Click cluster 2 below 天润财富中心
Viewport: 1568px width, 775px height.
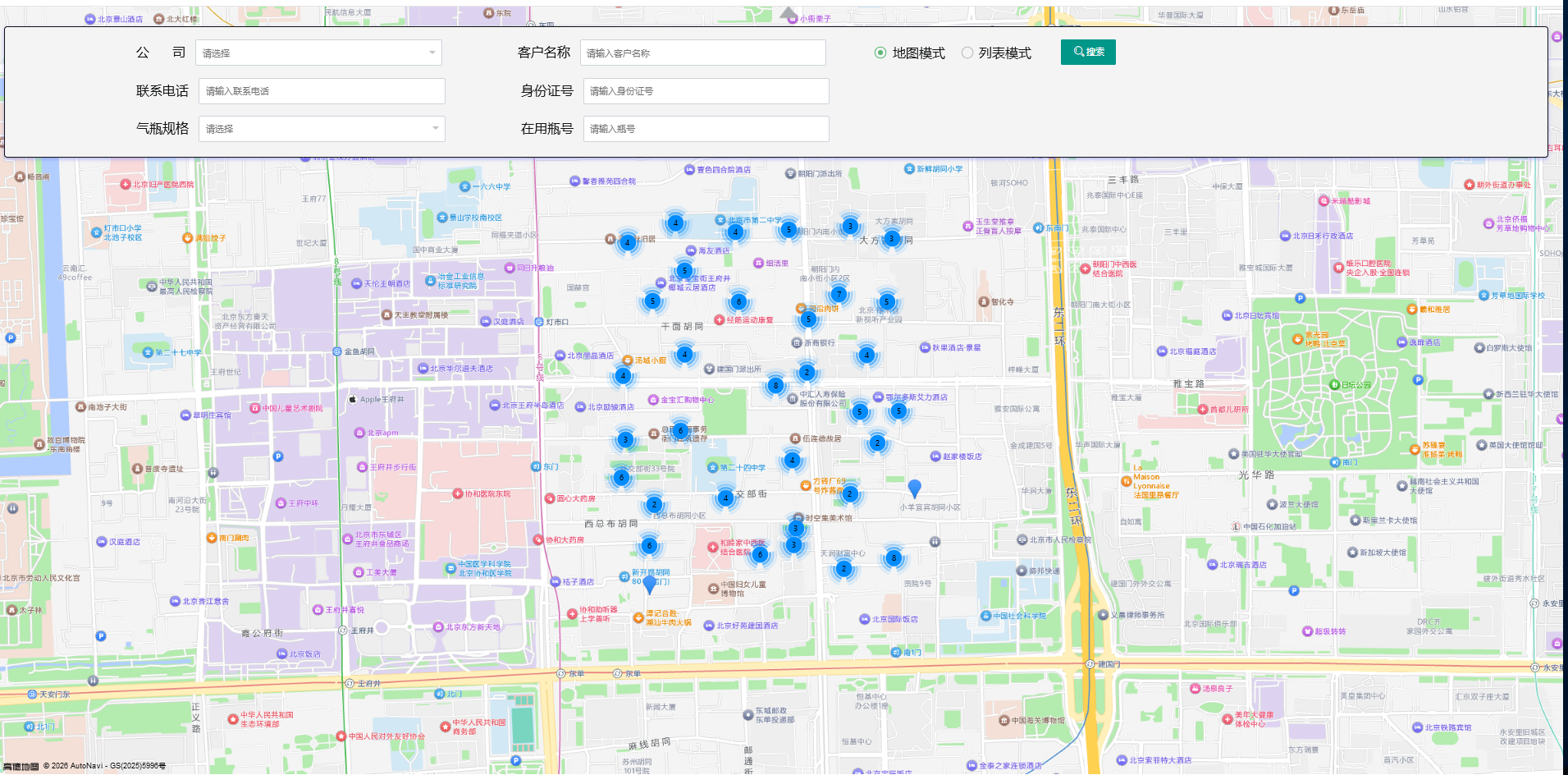pyautogui.click(x=843, y=568)
